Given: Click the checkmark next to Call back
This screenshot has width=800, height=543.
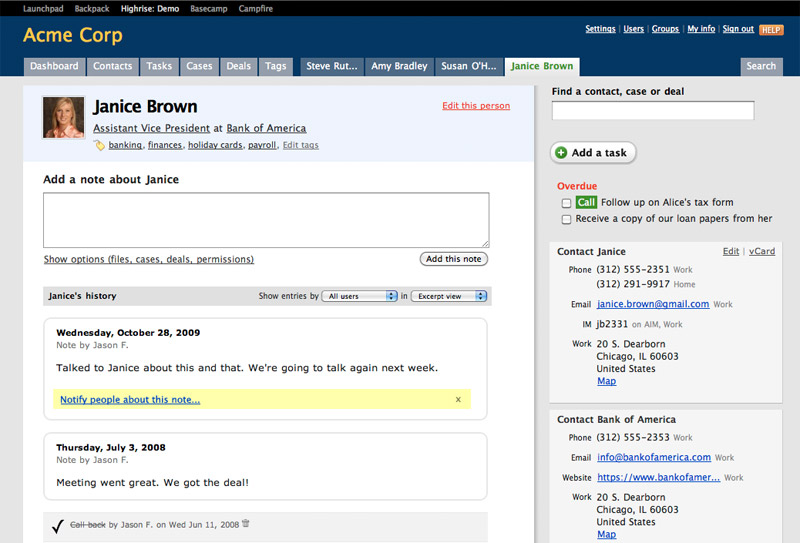Looking at the screenshot, I should (58, 526).
